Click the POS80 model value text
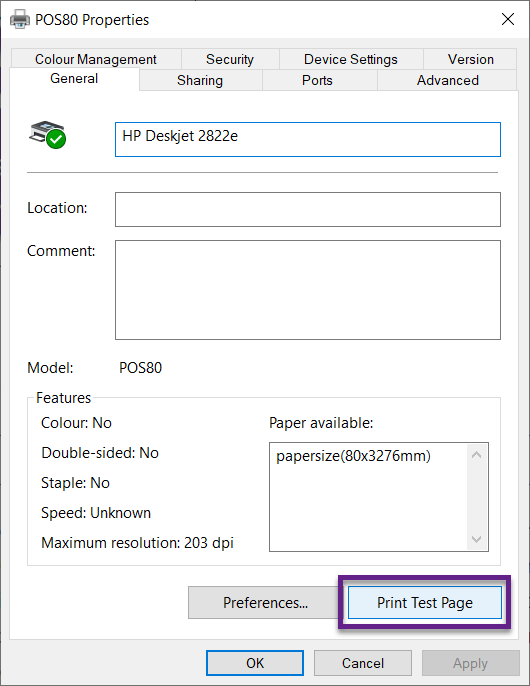This screenshot has width=530, height=686. (x=140, y=368)
